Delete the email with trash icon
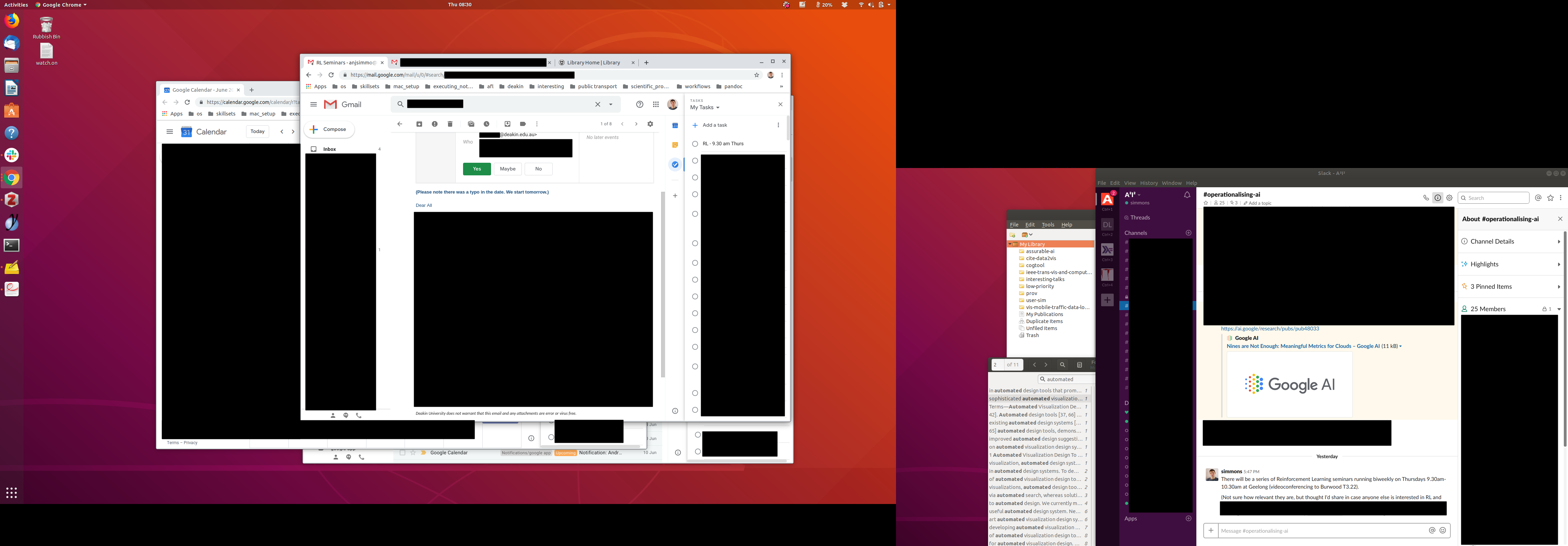The height and width of the screenshot is (546, 1568). click(x=450, y=124)
